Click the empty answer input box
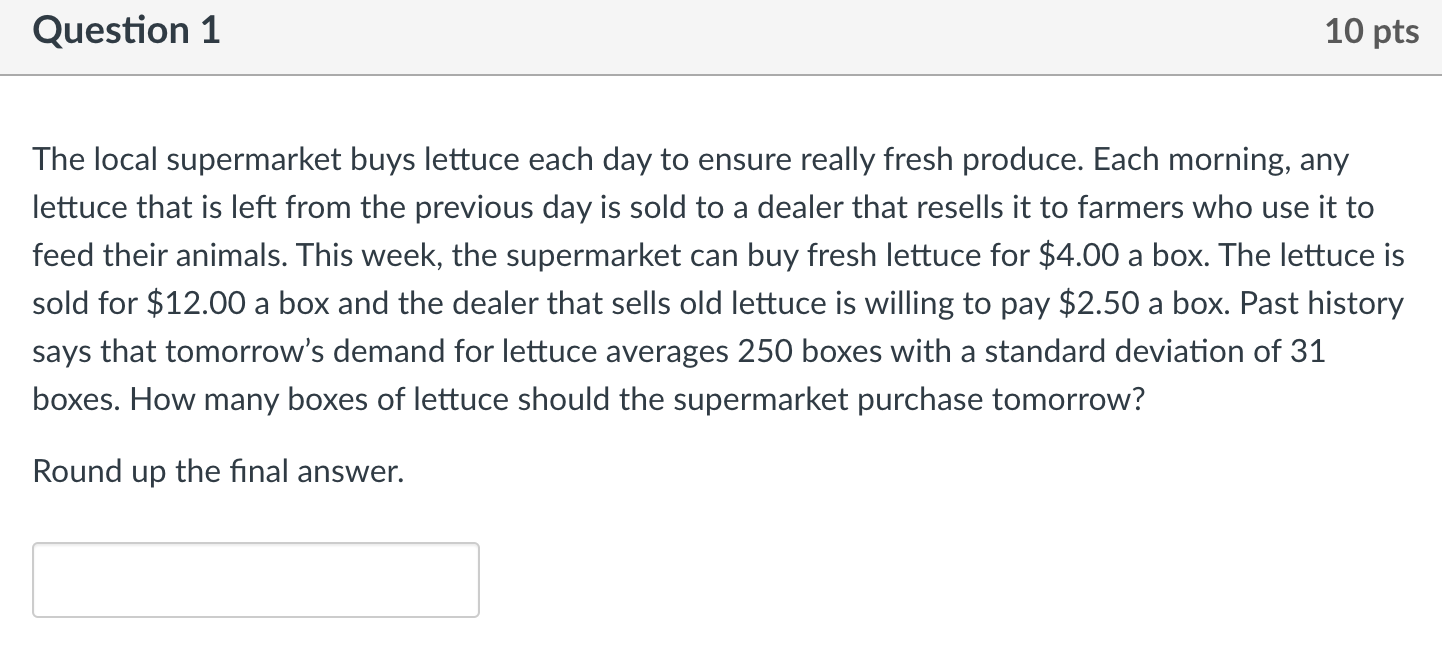 256,580
